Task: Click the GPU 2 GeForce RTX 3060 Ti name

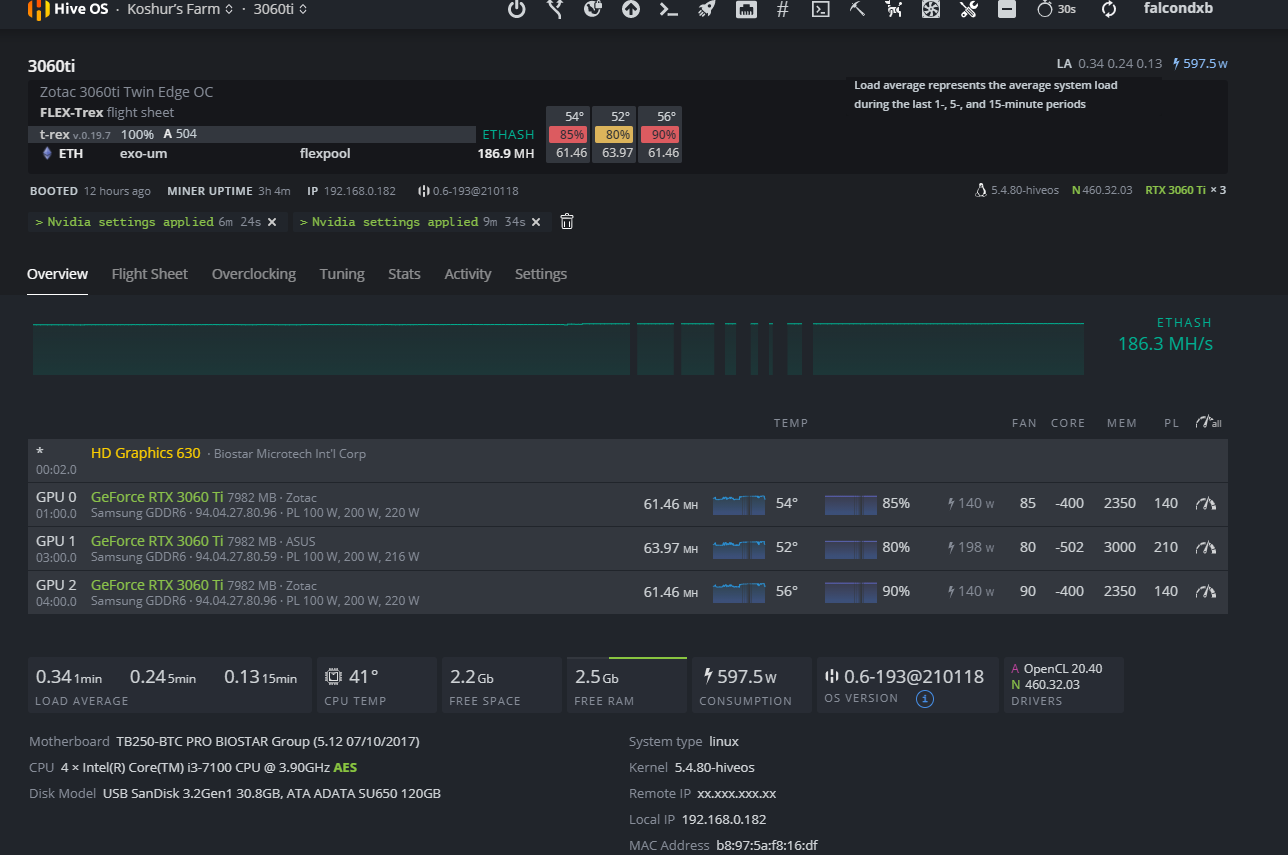Action: [157, 585]
